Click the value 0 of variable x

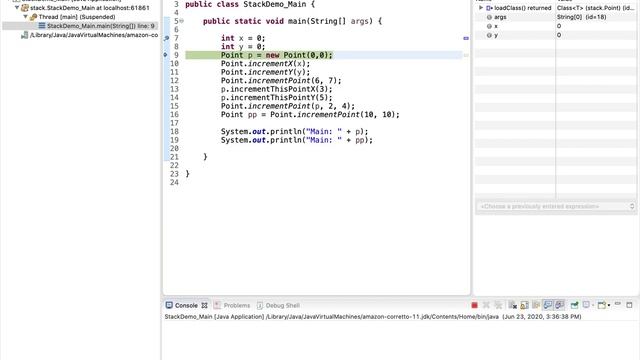[x=559, y=26]
